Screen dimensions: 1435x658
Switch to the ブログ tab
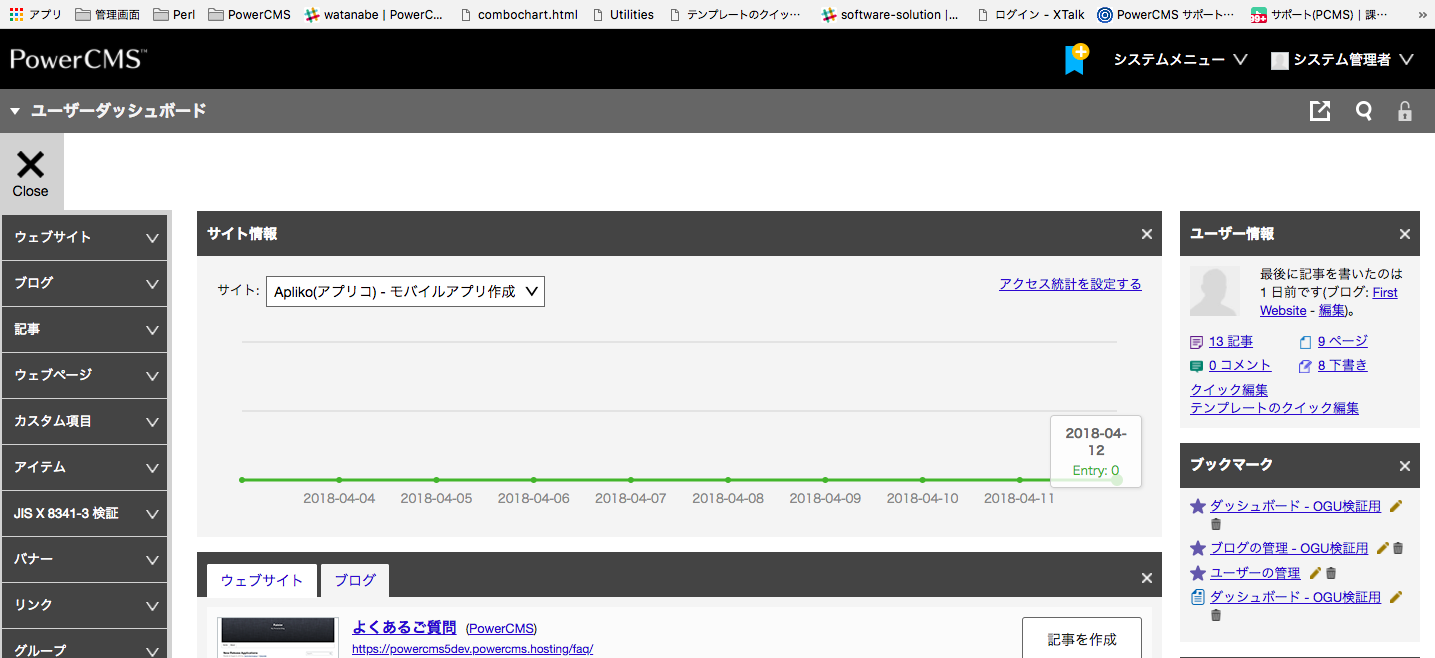point(355,580)
